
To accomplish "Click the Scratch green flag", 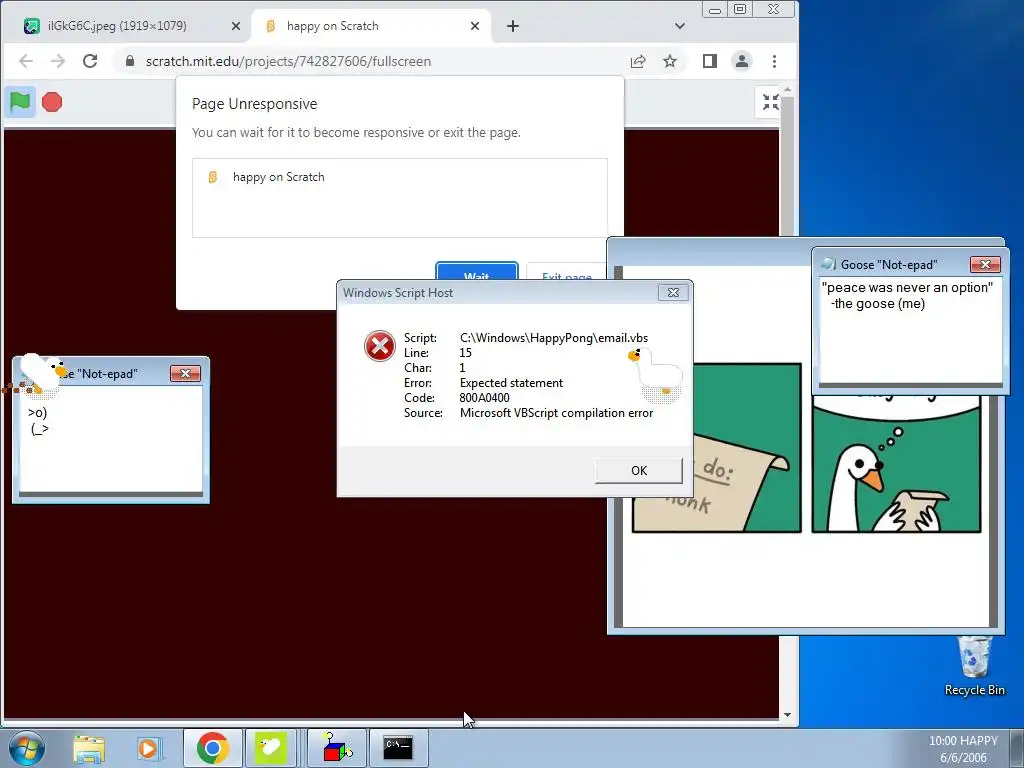I will pyautogui.click(x=20, y=102).
